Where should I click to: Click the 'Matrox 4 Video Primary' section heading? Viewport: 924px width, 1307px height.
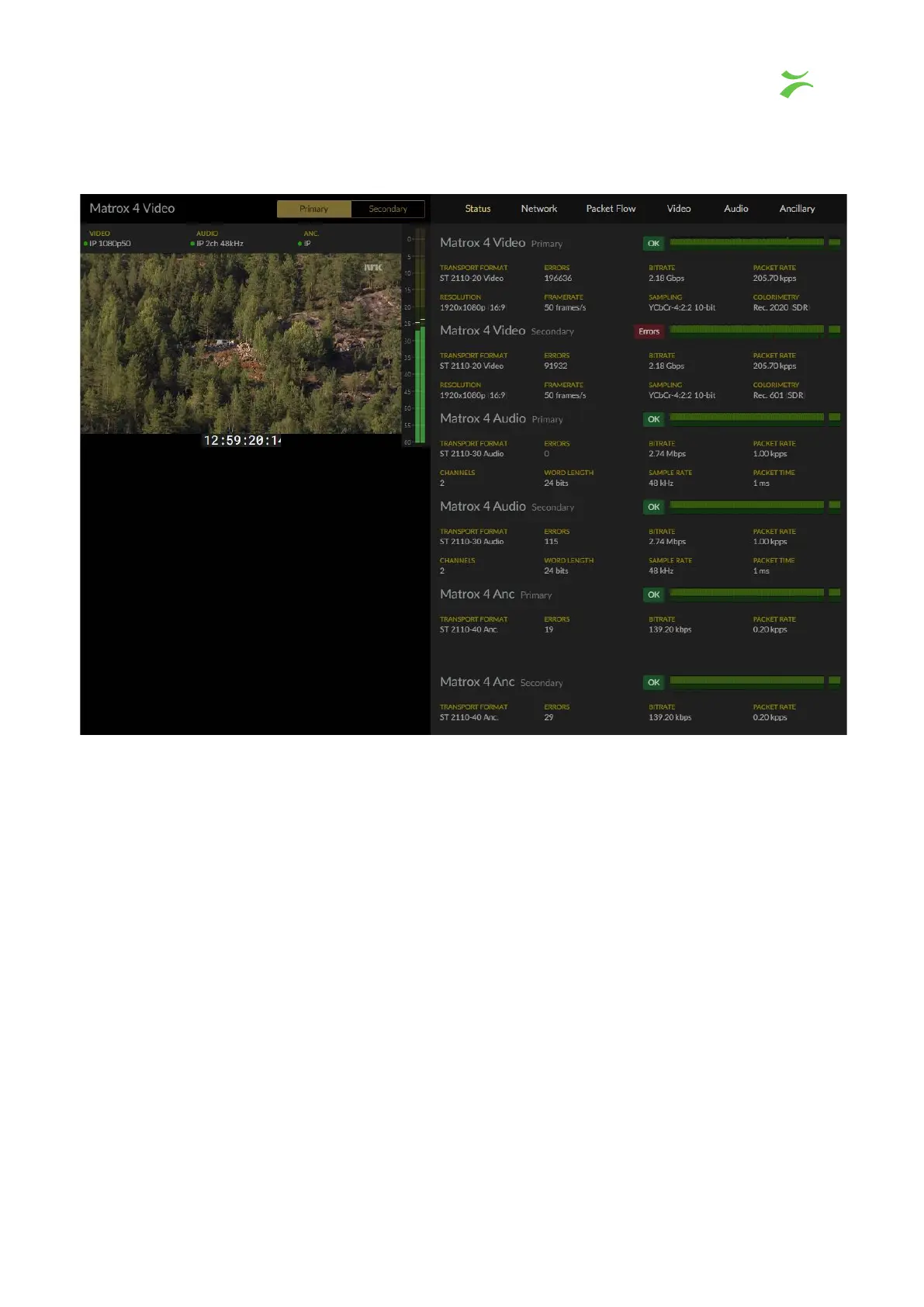point(501,243)
